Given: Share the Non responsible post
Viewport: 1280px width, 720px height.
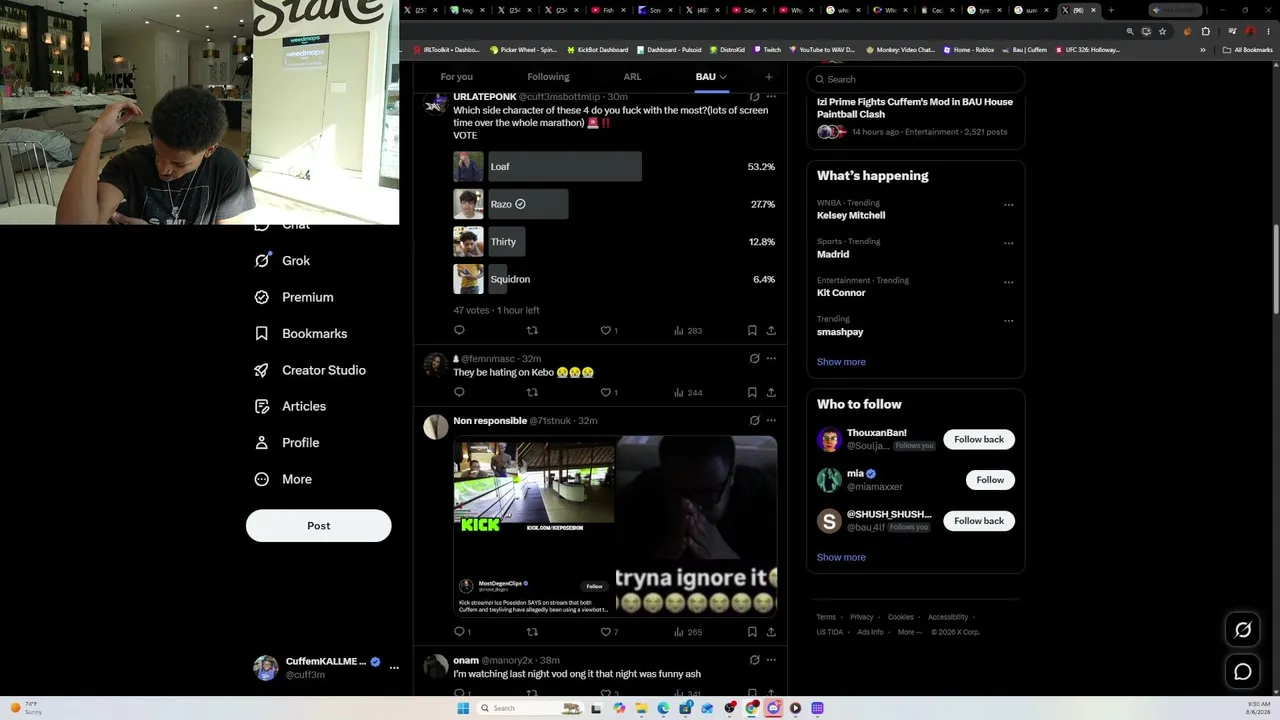Looking at the screenshot, I should pos(771,632).
